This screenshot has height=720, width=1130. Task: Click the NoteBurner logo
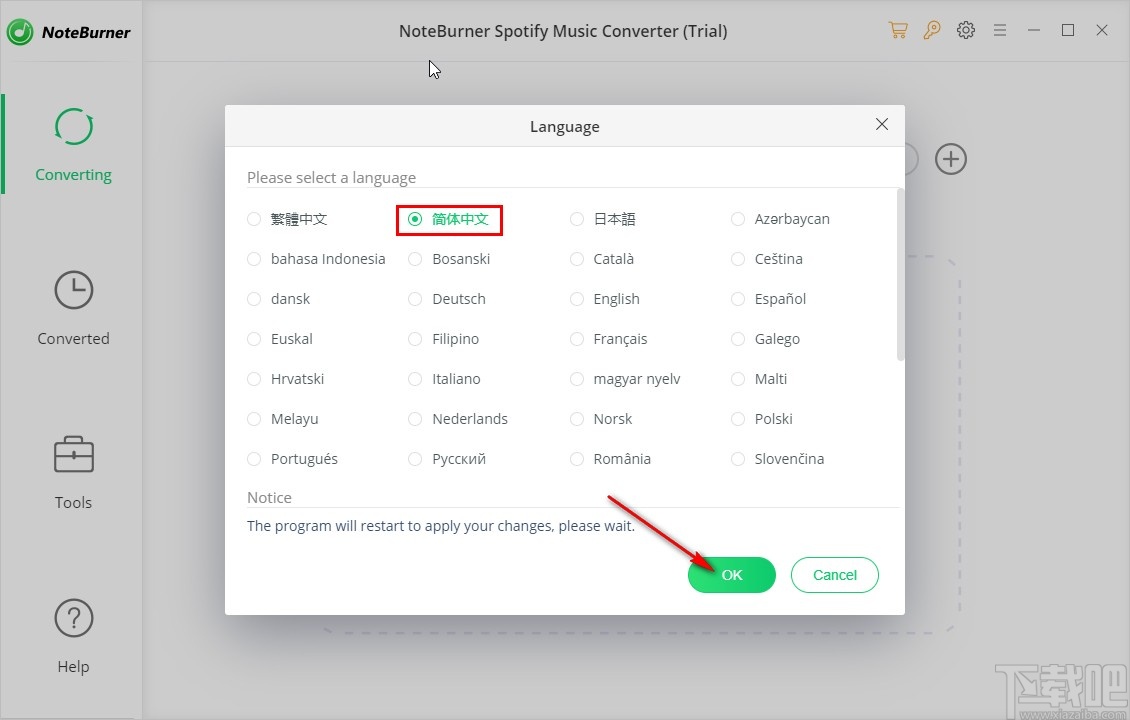tap(70, 31)
